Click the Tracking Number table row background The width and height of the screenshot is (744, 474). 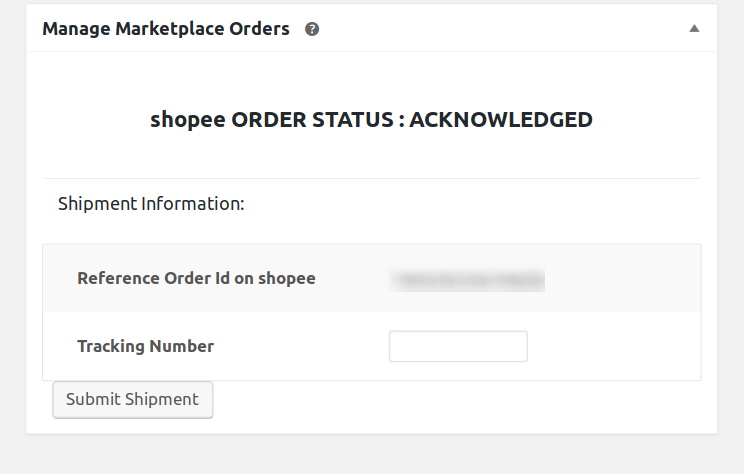pos(372,346)
